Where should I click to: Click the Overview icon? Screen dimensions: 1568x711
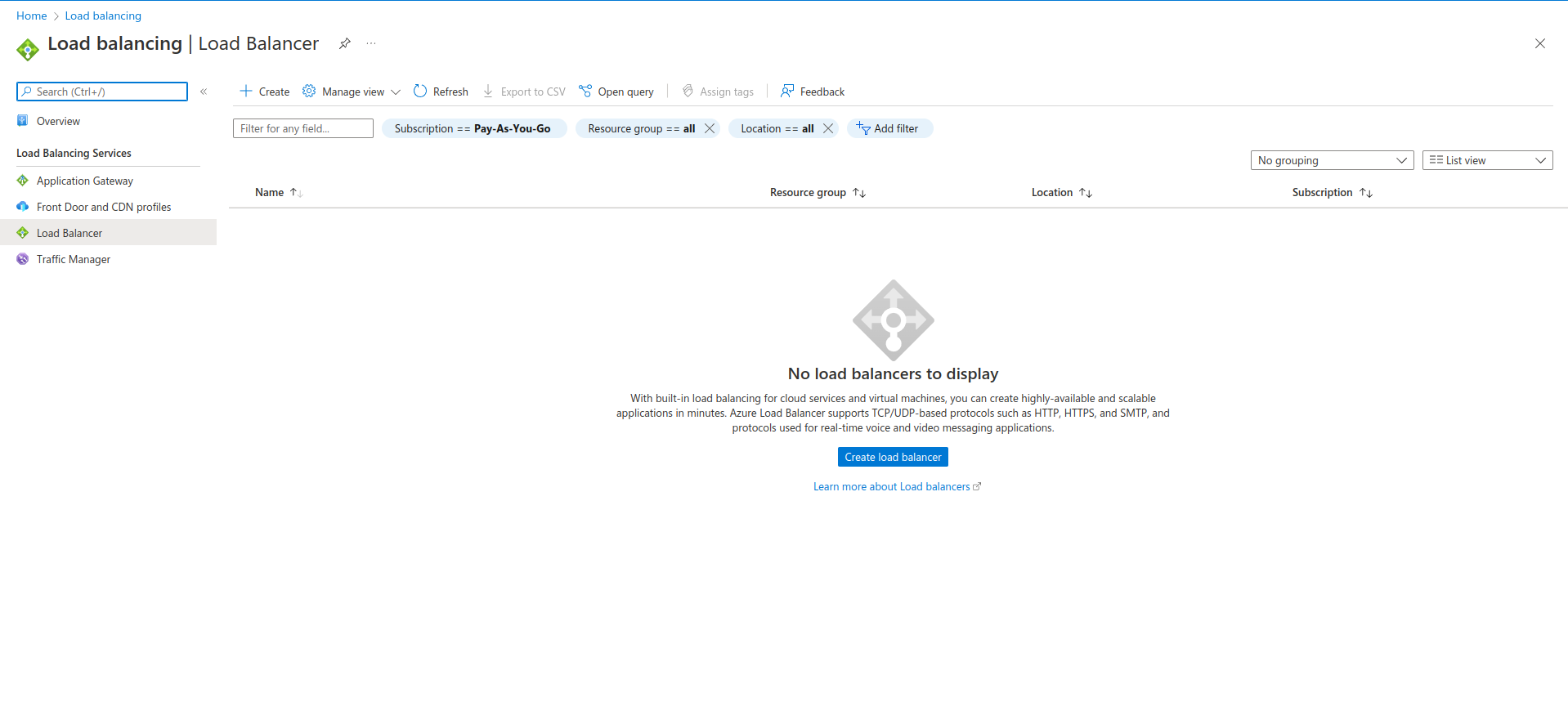23,121
